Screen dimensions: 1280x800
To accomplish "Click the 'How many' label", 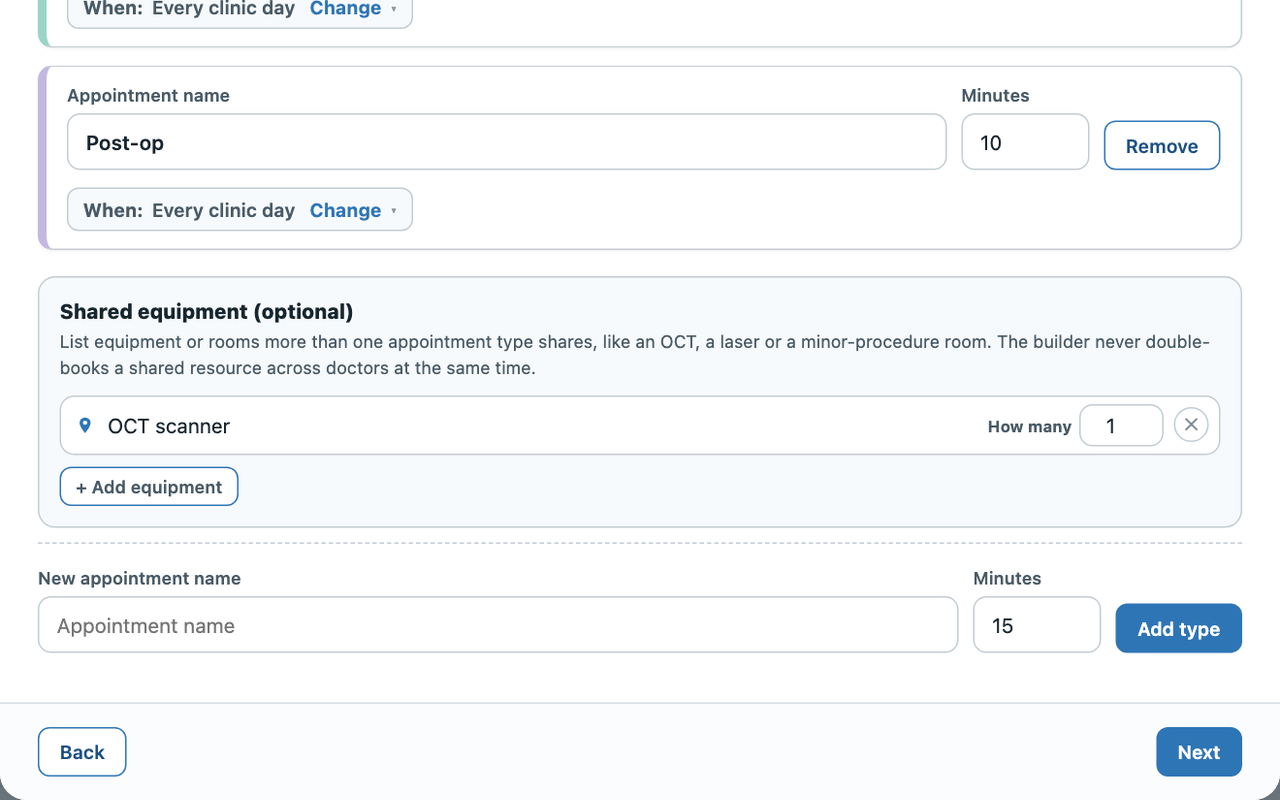I will 1029,426.
